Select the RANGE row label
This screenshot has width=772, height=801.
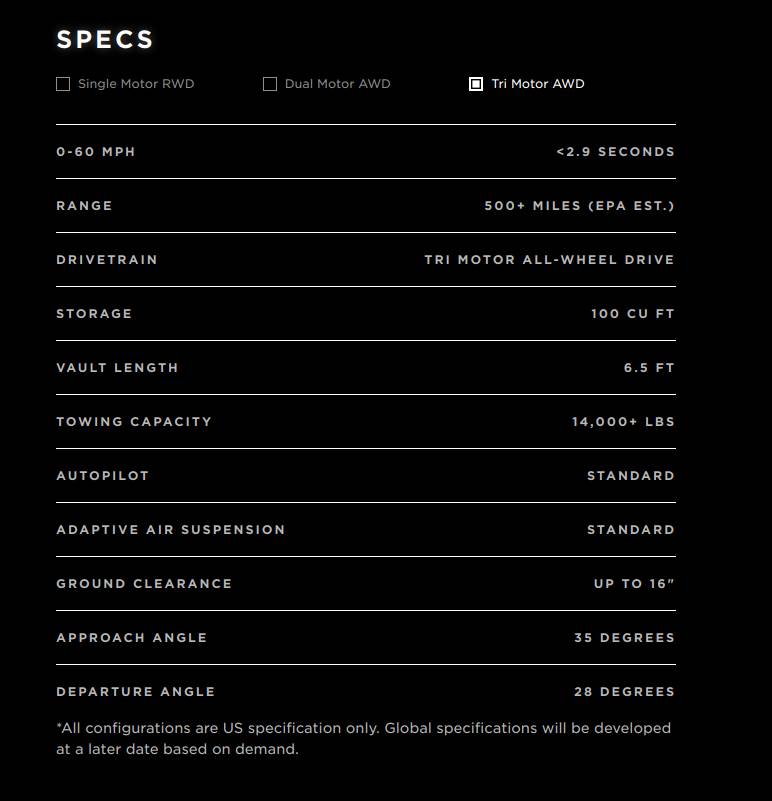pyautogui.click(x=85, y=206)
